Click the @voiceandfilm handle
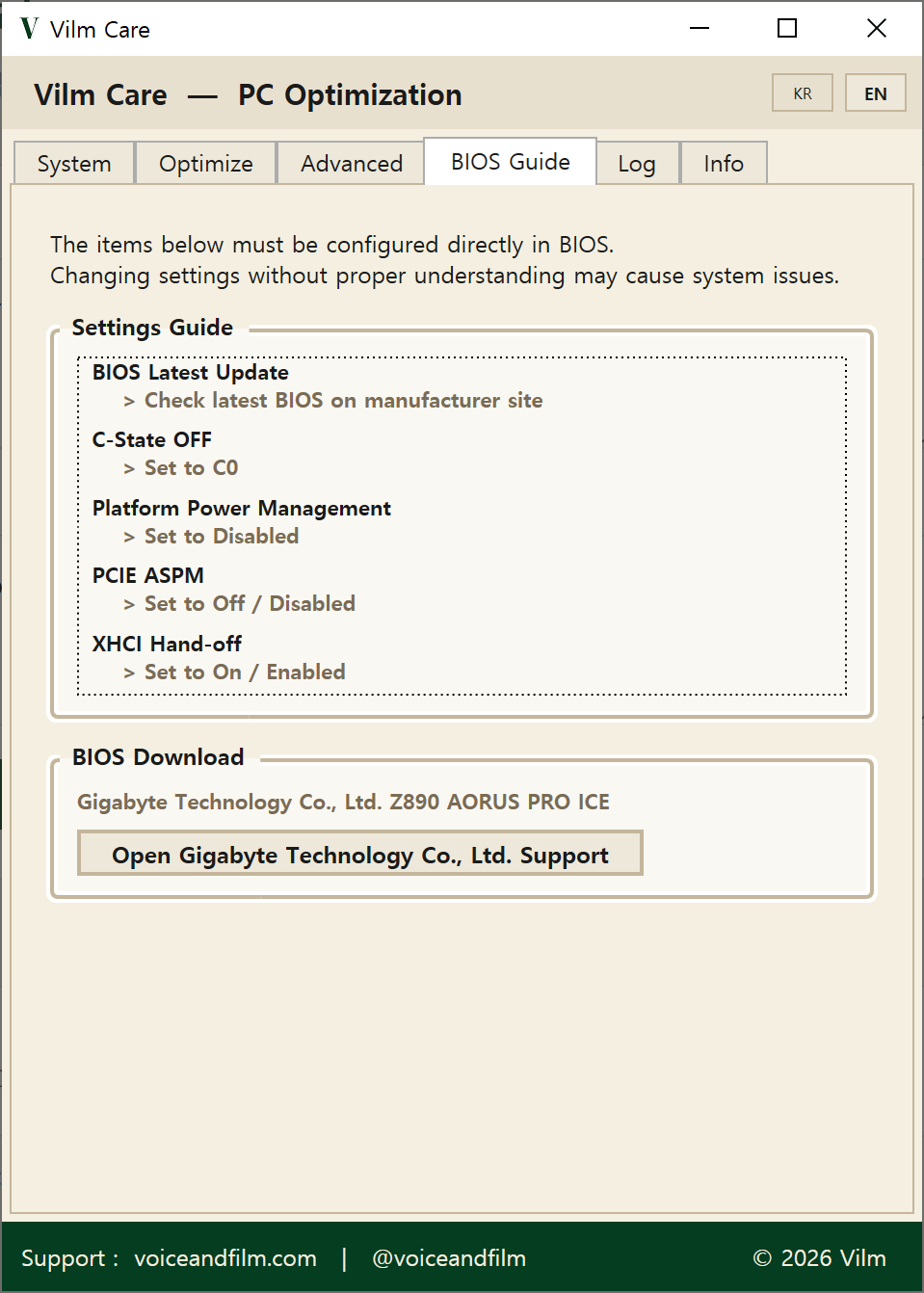The image size is (924, 1293). (x=448, y=1258)
